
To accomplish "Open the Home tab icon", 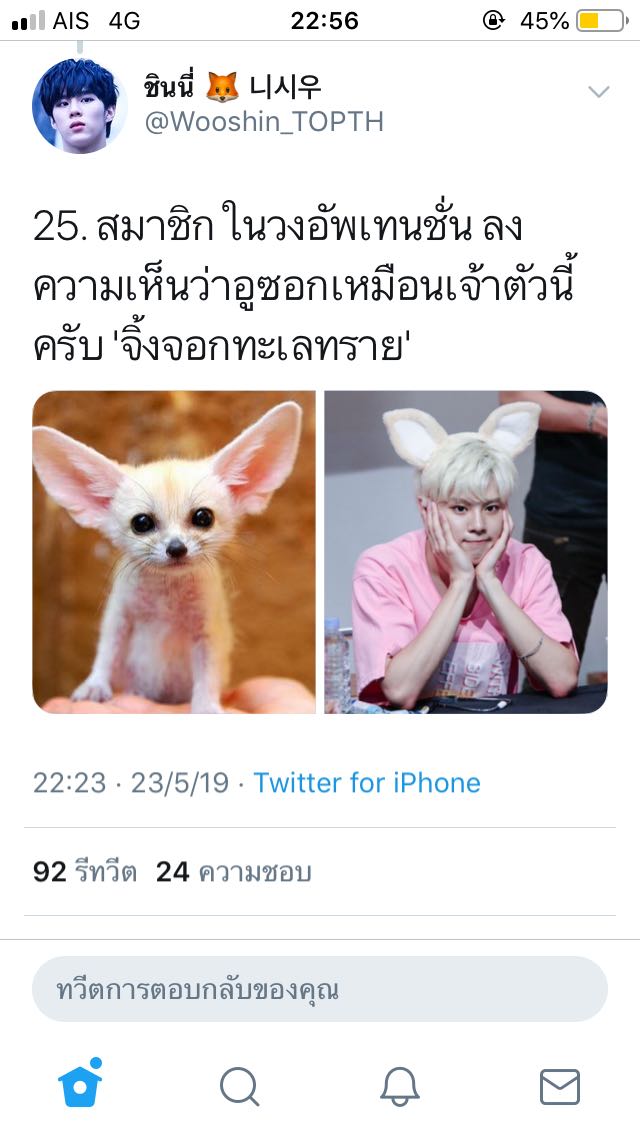I will (x=80, y=1084).
